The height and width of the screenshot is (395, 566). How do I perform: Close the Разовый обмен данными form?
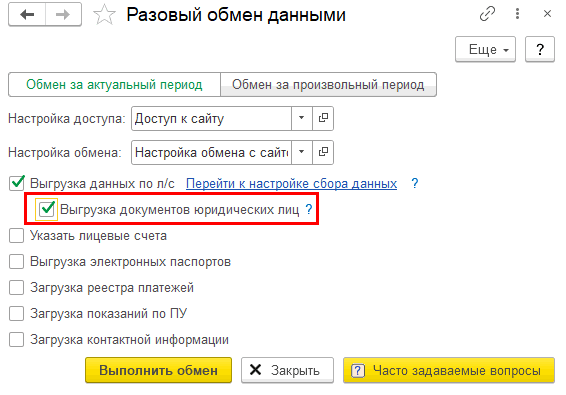click(x=547, y=14)
